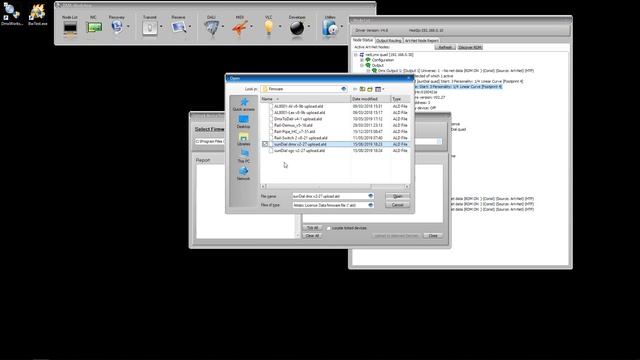Select Rail-Demux .ald file

point(293,125)
